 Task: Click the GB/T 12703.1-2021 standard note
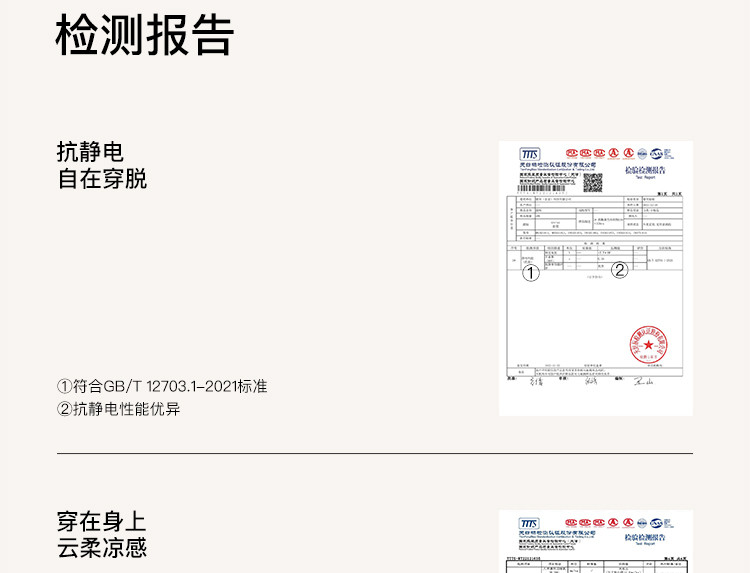tap(162, 386)
